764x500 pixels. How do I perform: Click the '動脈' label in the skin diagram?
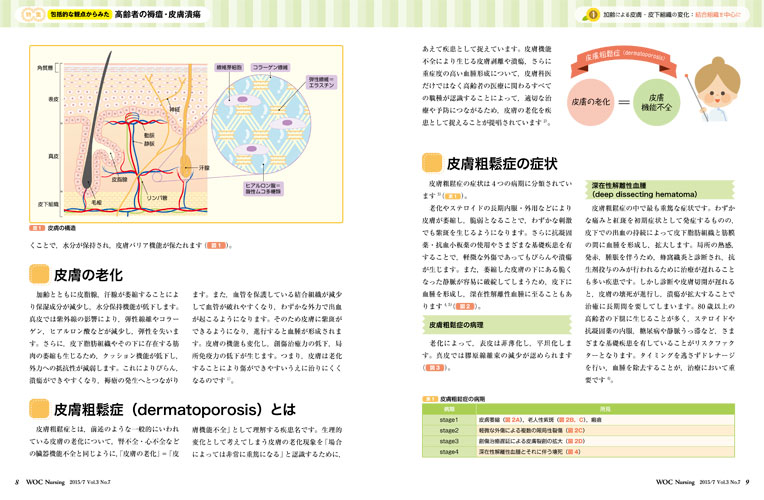point(149,135)
